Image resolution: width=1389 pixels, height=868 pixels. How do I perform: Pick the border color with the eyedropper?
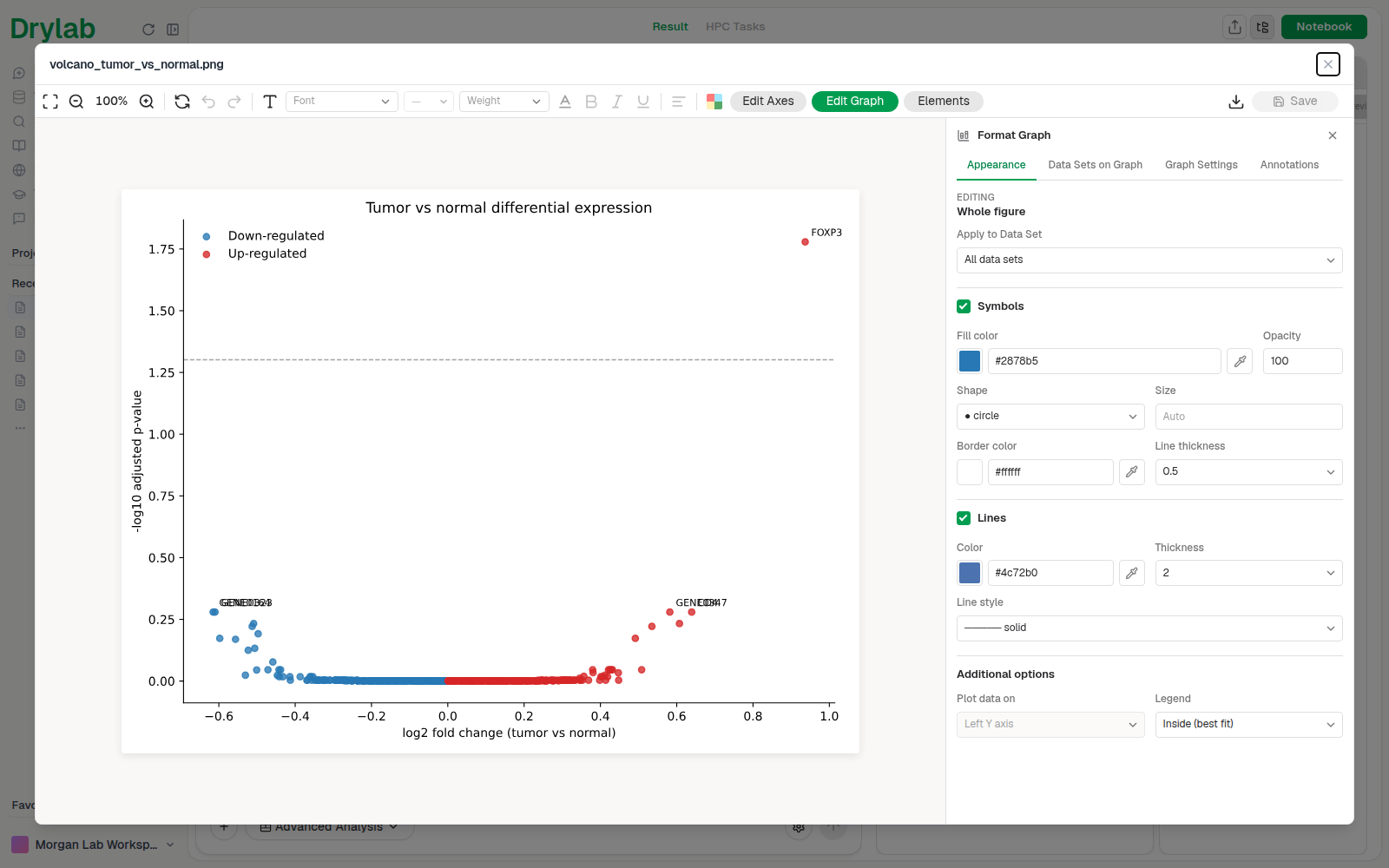point(1132,472)
